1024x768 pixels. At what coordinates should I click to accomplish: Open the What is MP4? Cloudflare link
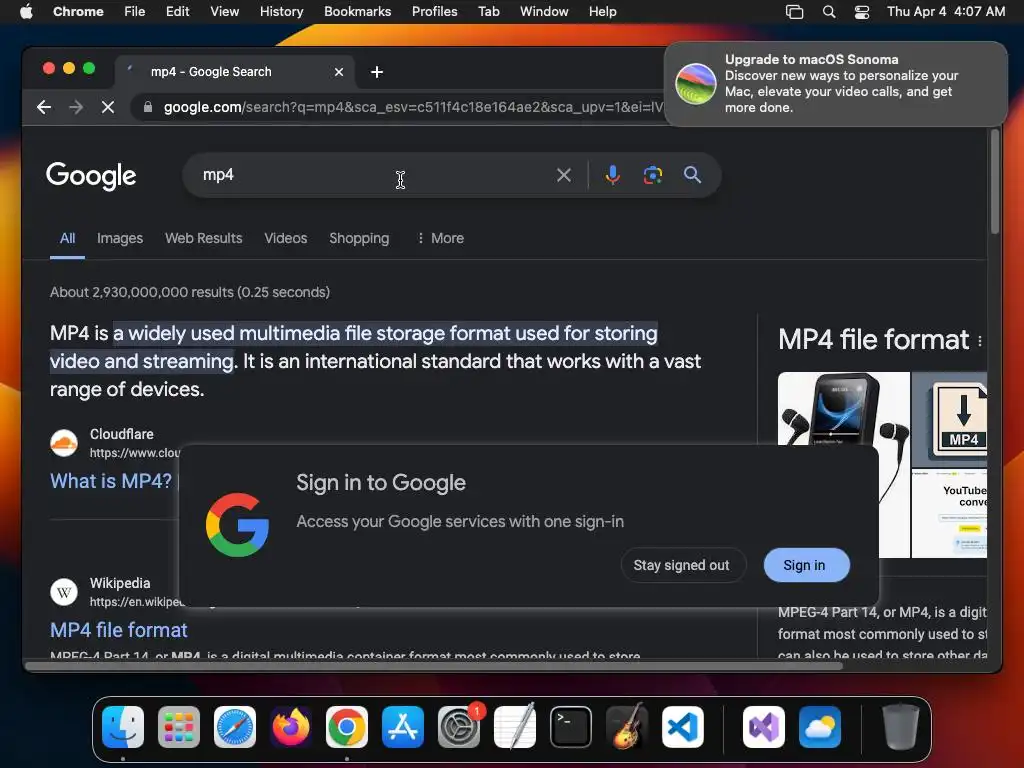coord(111,481)
